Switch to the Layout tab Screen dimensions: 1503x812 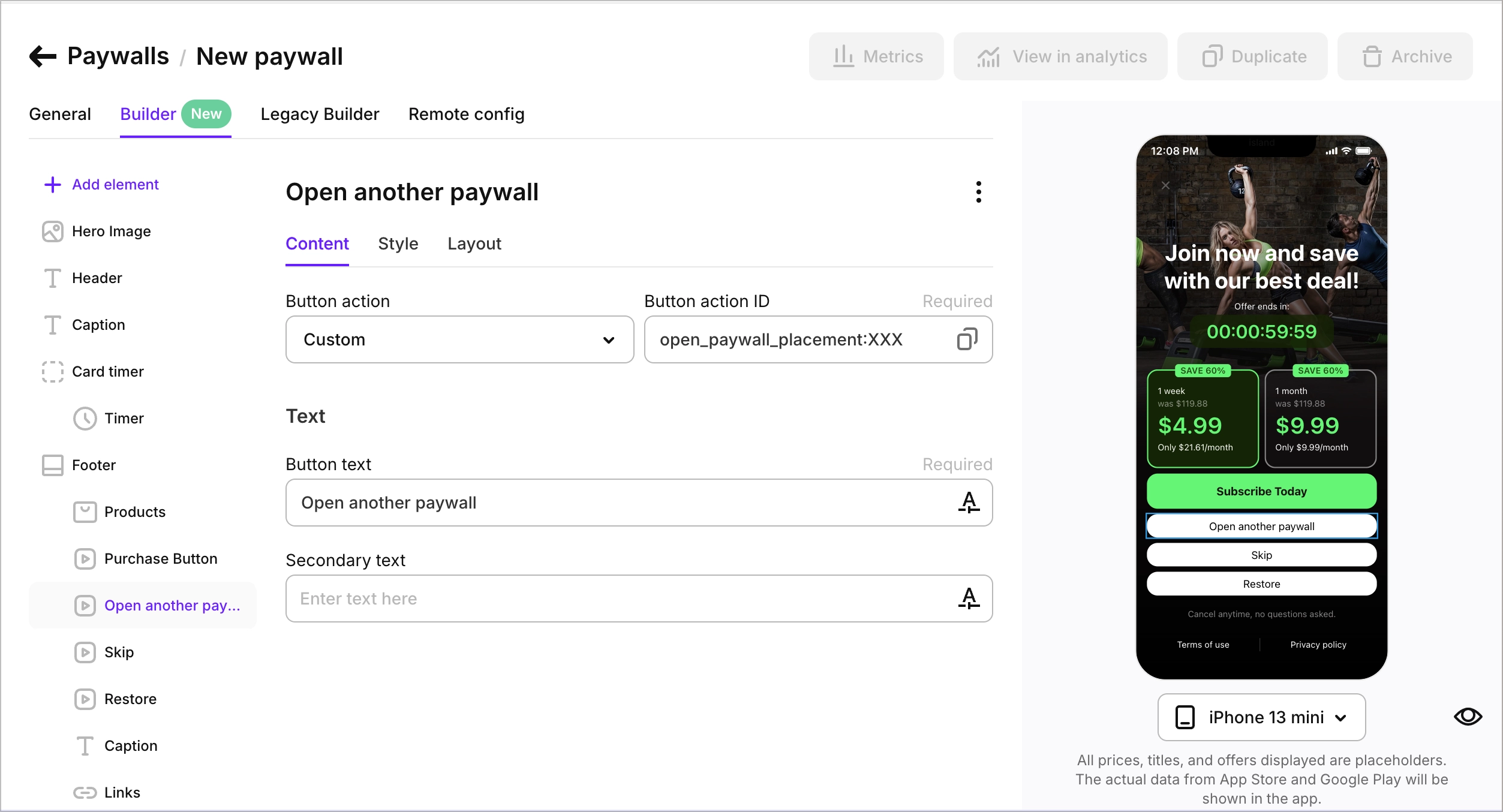[x=474, y=243]
